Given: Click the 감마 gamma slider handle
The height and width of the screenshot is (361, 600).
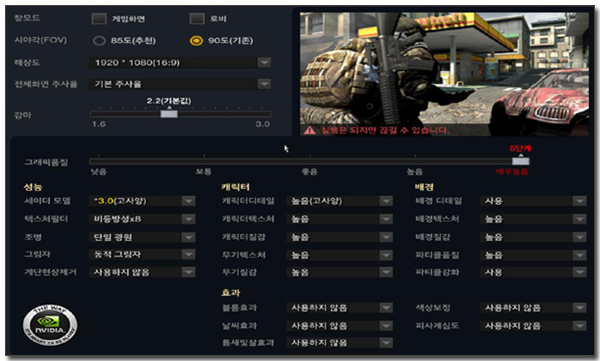Looking at the screenshot, I should coord(169,114).
